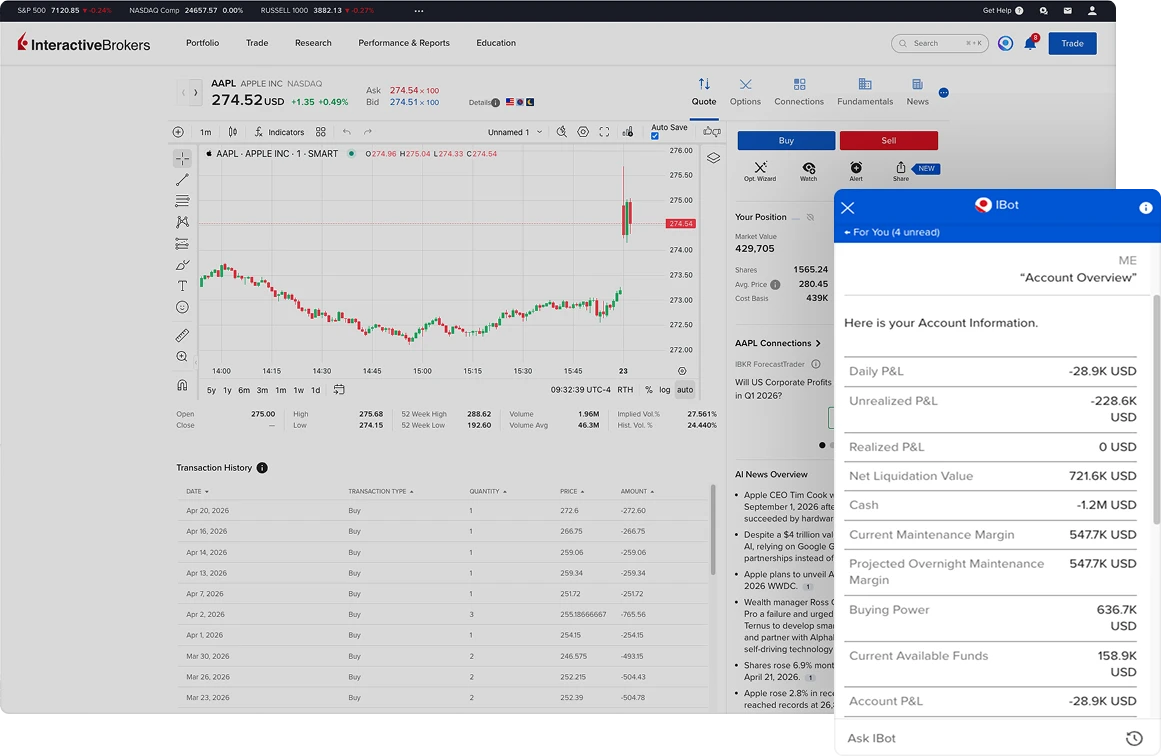Open the emoji sticker tool

point(182,307)
